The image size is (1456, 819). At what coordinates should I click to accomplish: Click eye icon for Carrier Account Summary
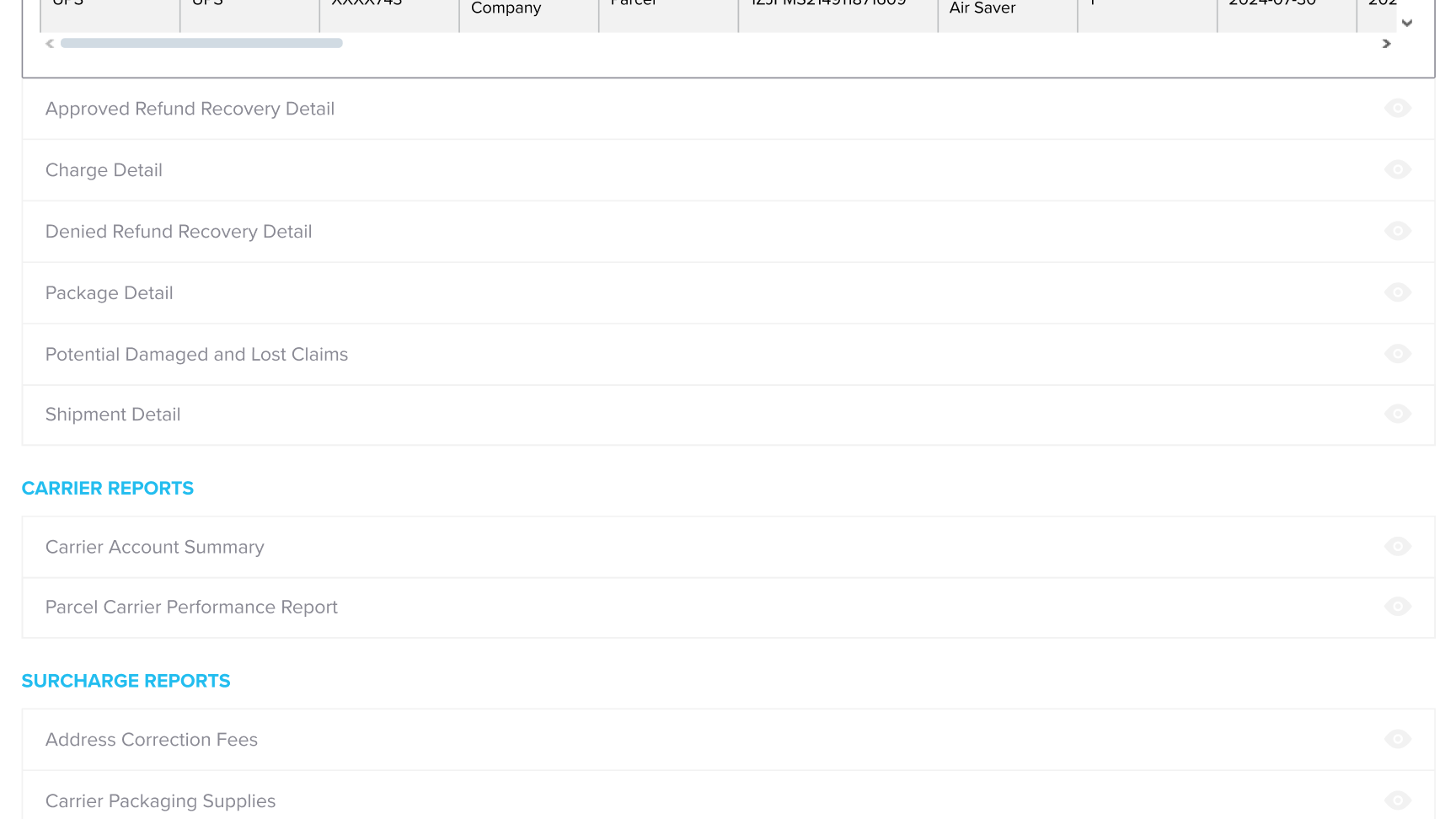click(x=1398, y=547)
